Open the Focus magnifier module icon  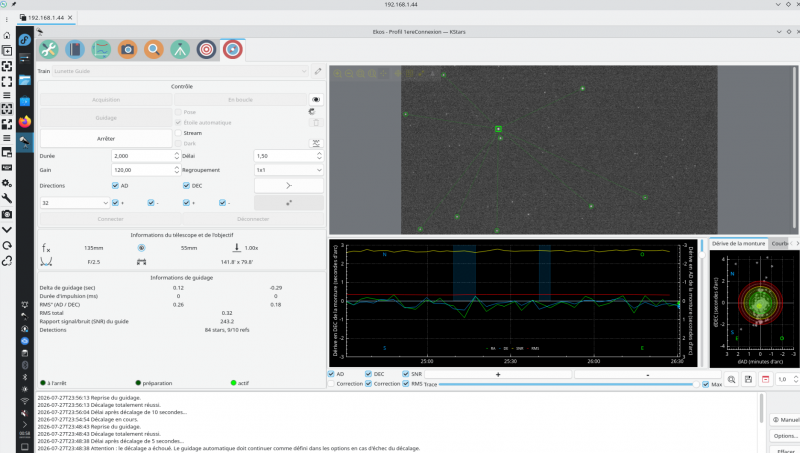154,49
